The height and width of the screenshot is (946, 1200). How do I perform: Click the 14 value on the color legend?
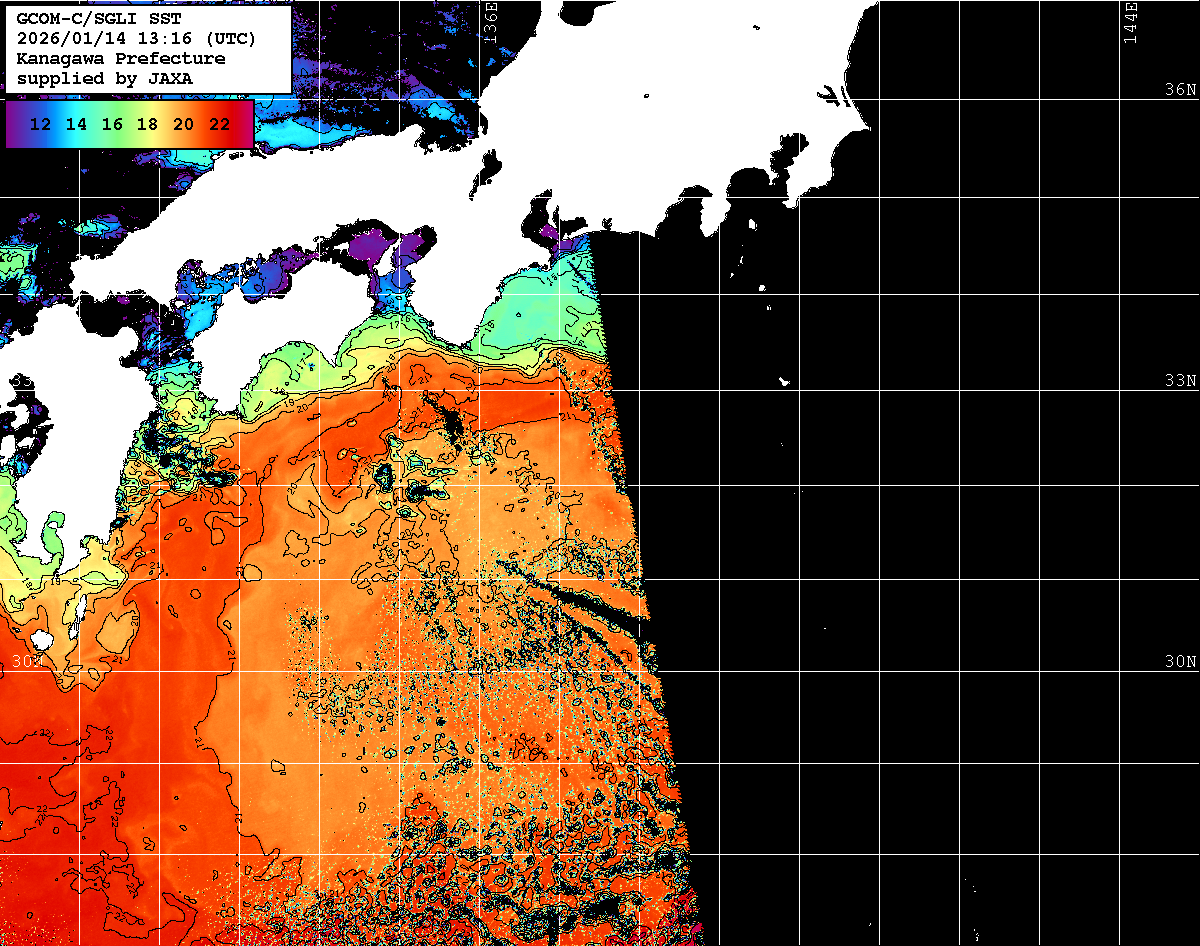(76, 125)
